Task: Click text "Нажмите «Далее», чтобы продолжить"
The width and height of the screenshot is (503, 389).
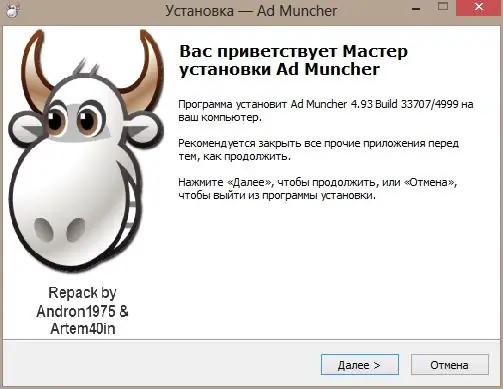Action: coord(278,182)
